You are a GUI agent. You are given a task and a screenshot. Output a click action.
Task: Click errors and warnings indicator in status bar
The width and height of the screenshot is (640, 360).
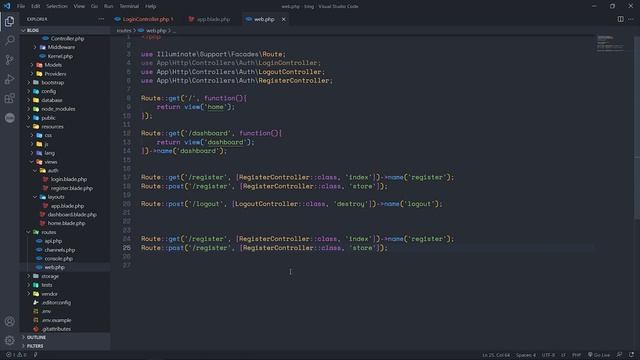pyautogui.click(x=16, y=355)
